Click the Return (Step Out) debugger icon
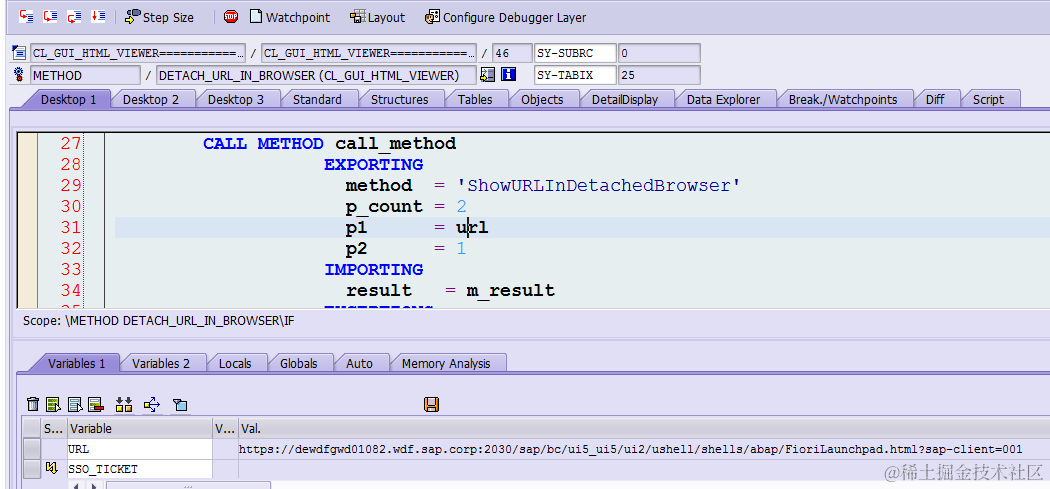The image size is (1050, 489). click(x=74, y=17)
